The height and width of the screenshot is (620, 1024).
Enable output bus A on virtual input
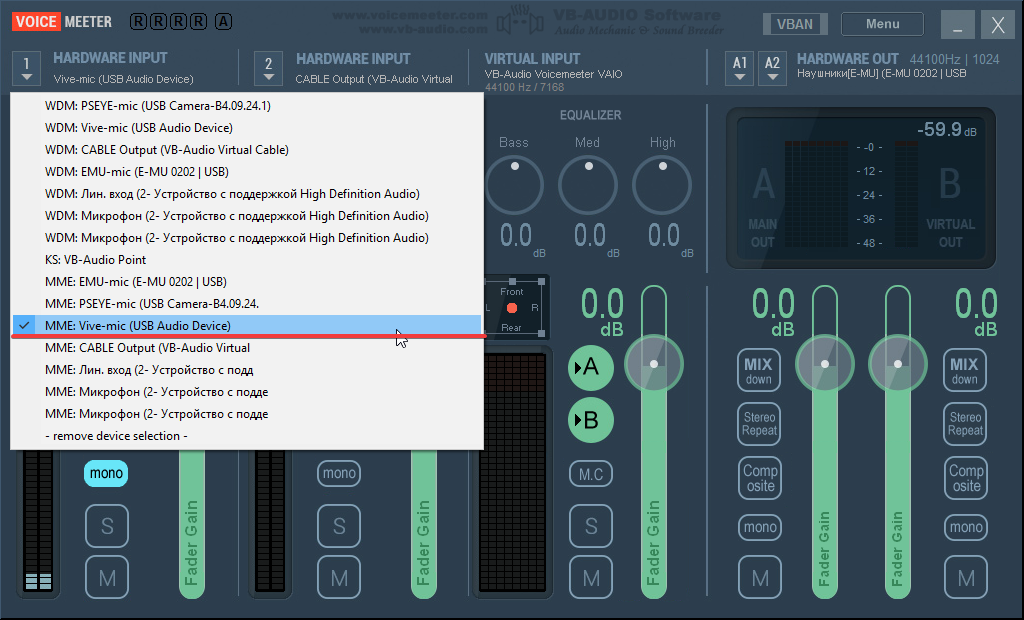(591, 368)
